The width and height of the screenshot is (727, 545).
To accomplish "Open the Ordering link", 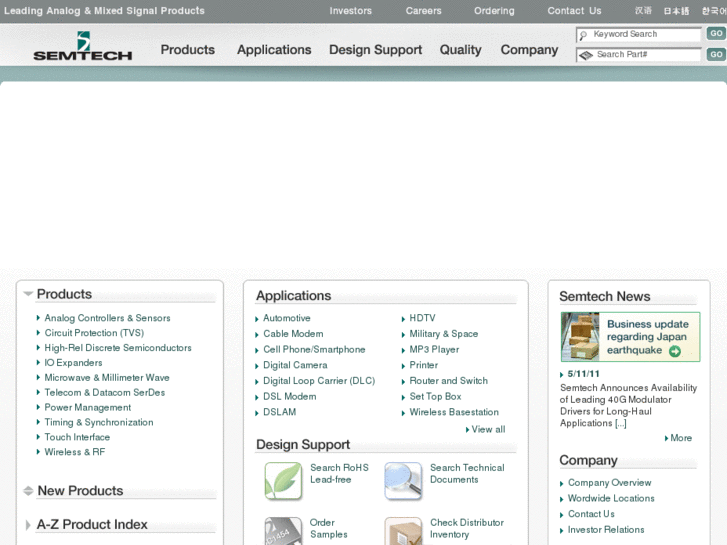I will pyautogui.click(x=494, y=11).
